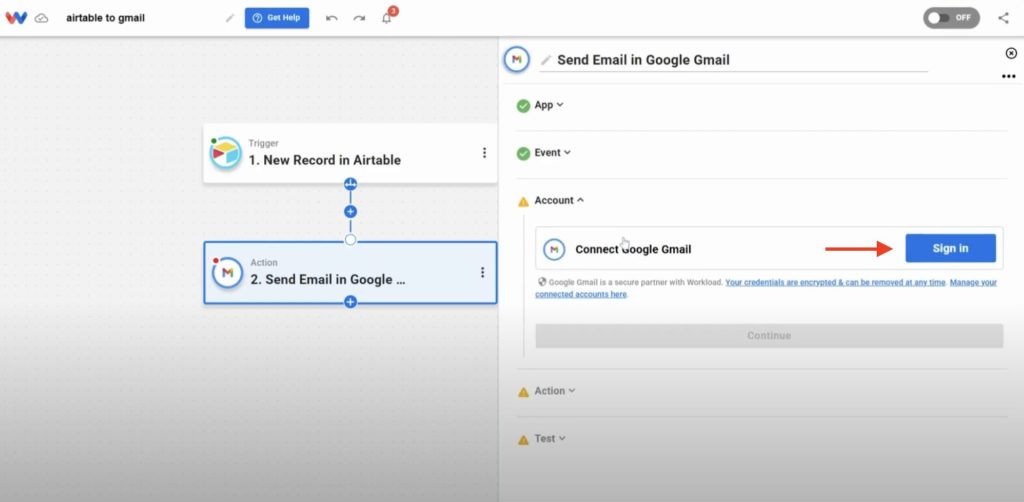
Task: Click the warning icon next to Action
Action: point(523,392)
